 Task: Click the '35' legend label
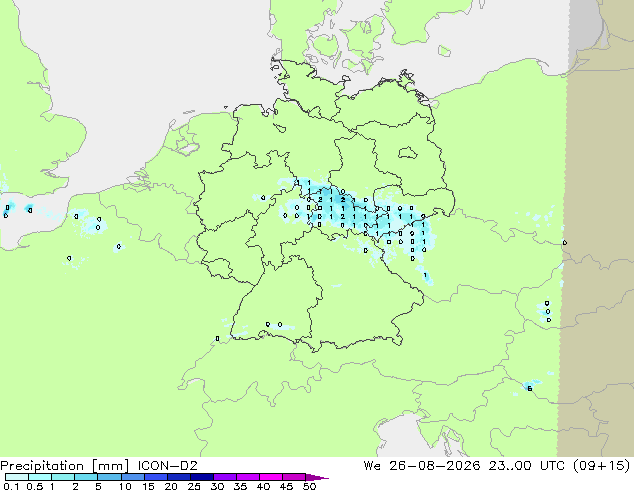point(240,486)
